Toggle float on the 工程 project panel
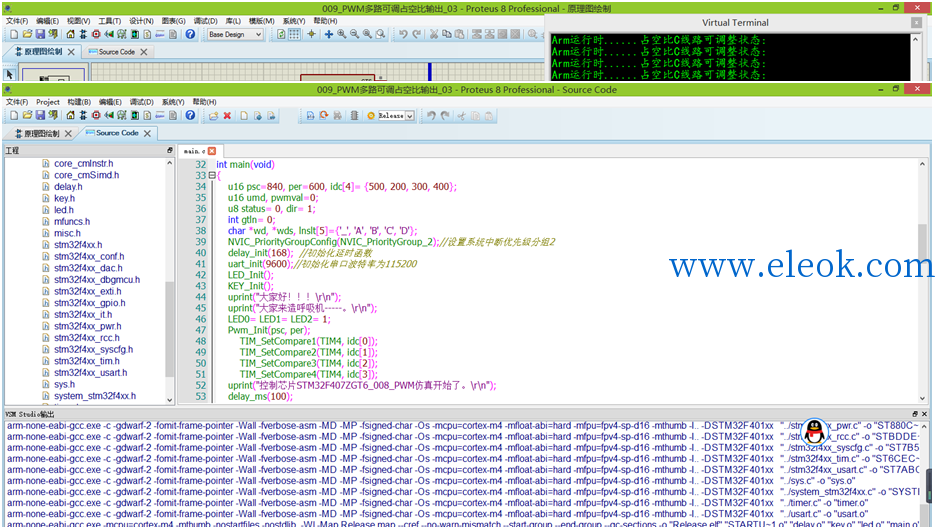This screenshot has height=527, width=935. (169, 150)
